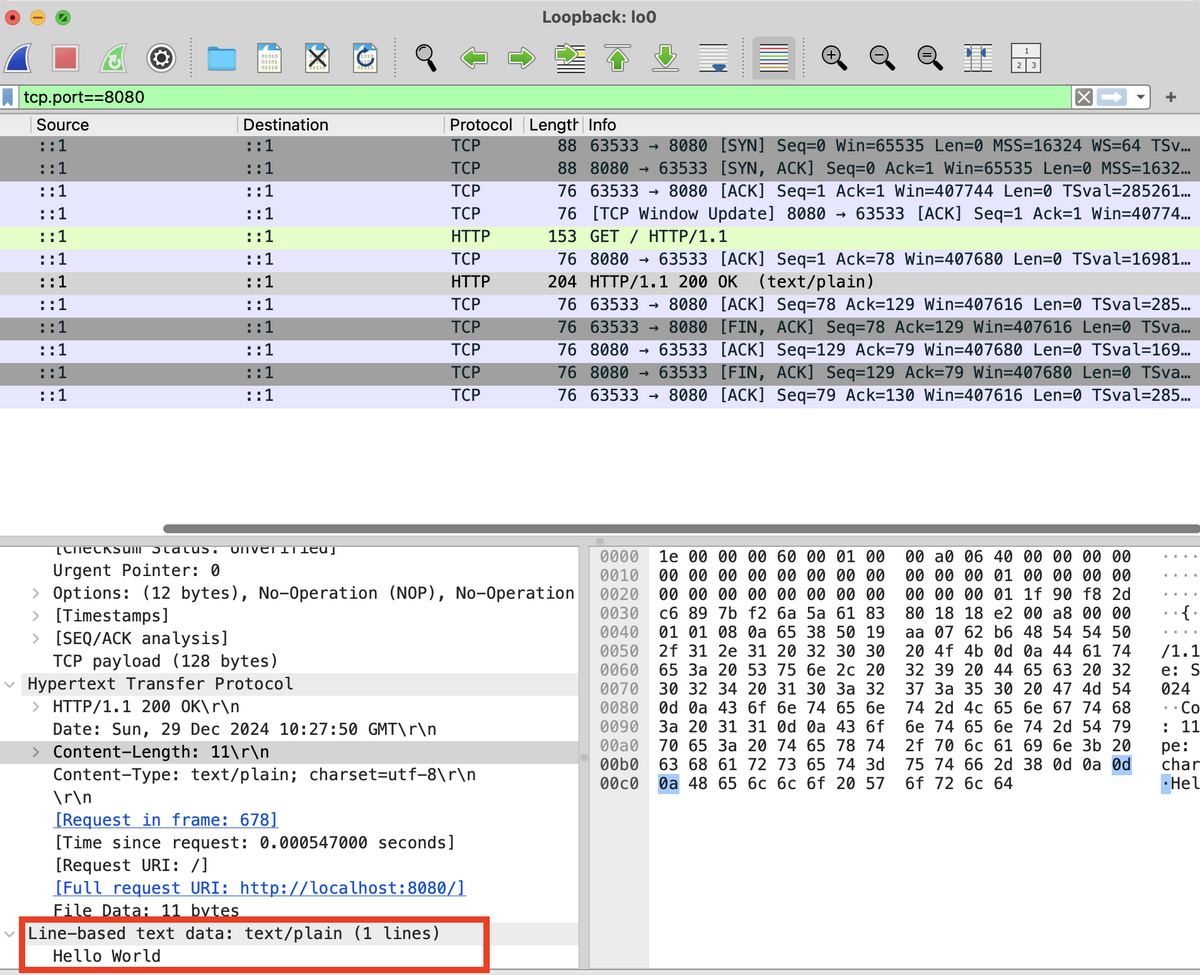Viewport: 1200px width, 975px height.
Task: Select the Hello World text data line
Action: [107, 956]
